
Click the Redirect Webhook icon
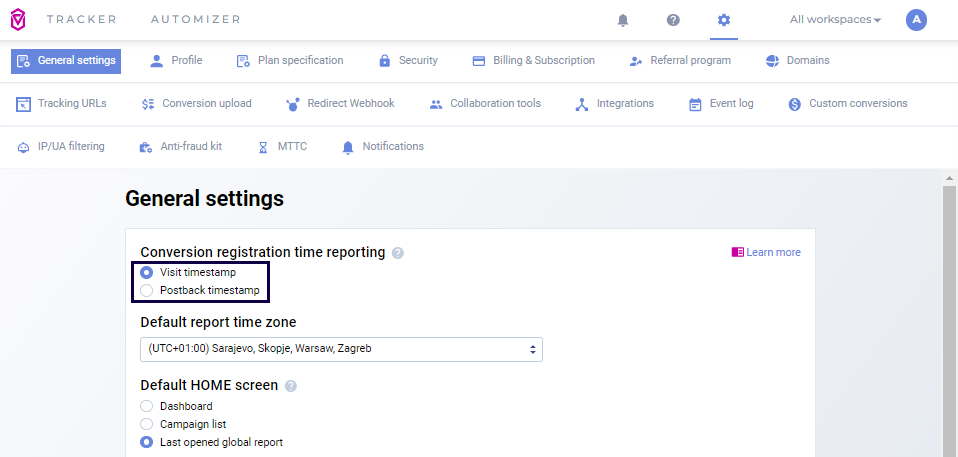coord(293,104)
